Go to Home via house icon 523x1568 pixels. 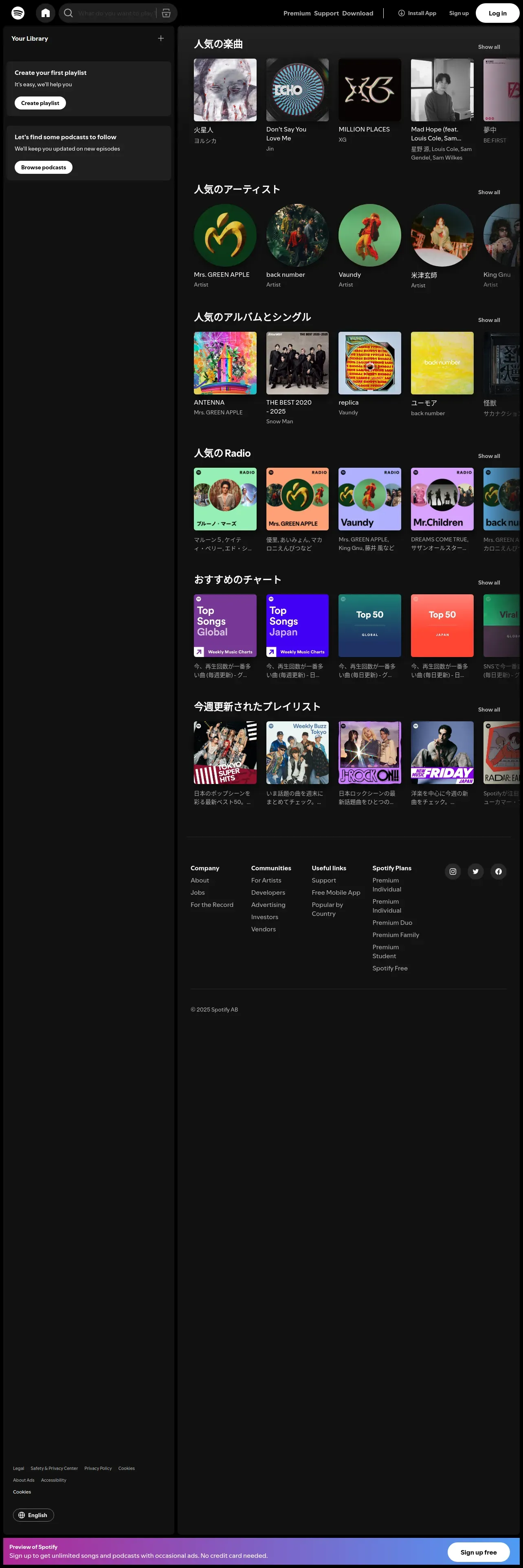(46, 13)
